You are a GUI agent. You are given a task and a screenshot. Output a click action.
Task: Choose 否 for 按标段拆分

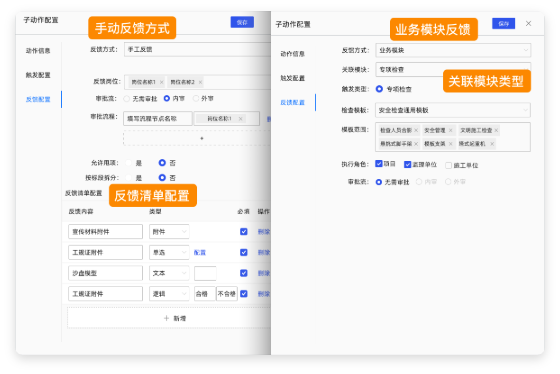[x=162, y=177]
